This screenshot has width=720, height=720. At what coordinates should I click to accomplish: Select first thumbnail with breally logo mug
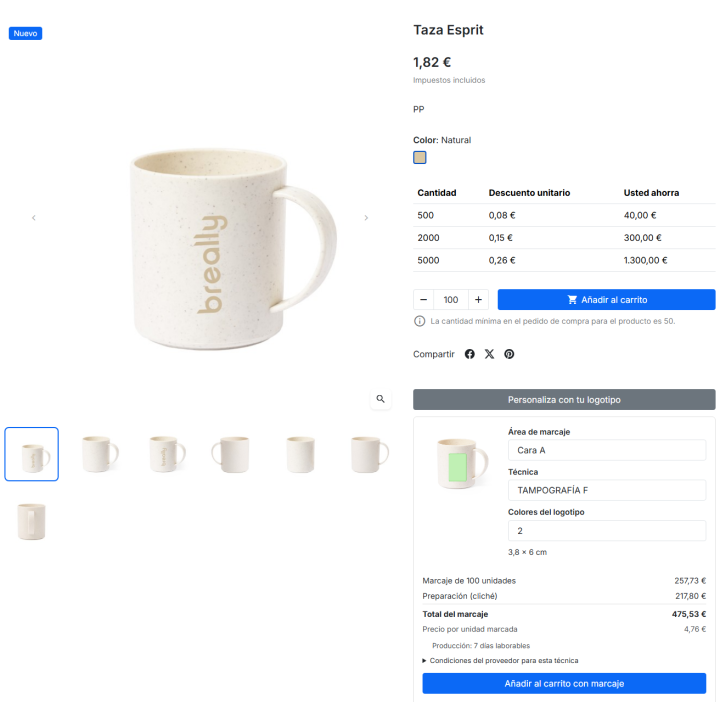click(32, 454)
